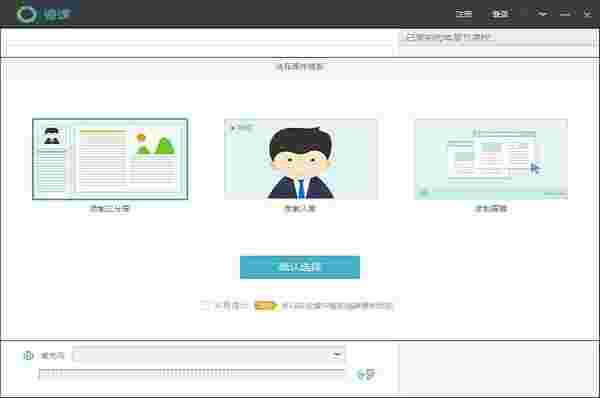Screen dimensions: 600x398
Task: Click the yellow badge next to the checkbox label
Action: click(x=265, y=306)
